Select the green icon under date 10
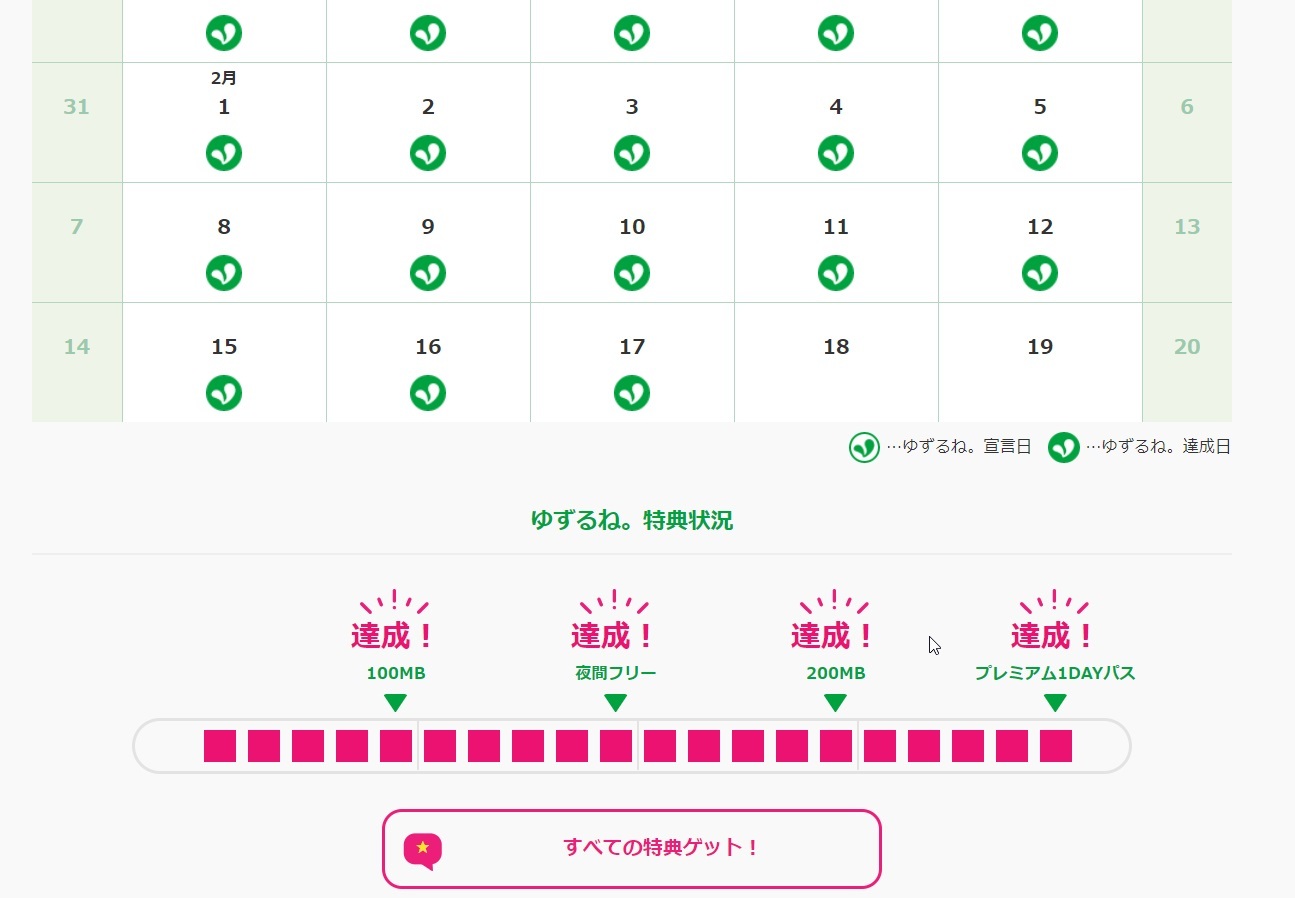The height and width of the screenshot is (898, 1295). click(632, 273)
